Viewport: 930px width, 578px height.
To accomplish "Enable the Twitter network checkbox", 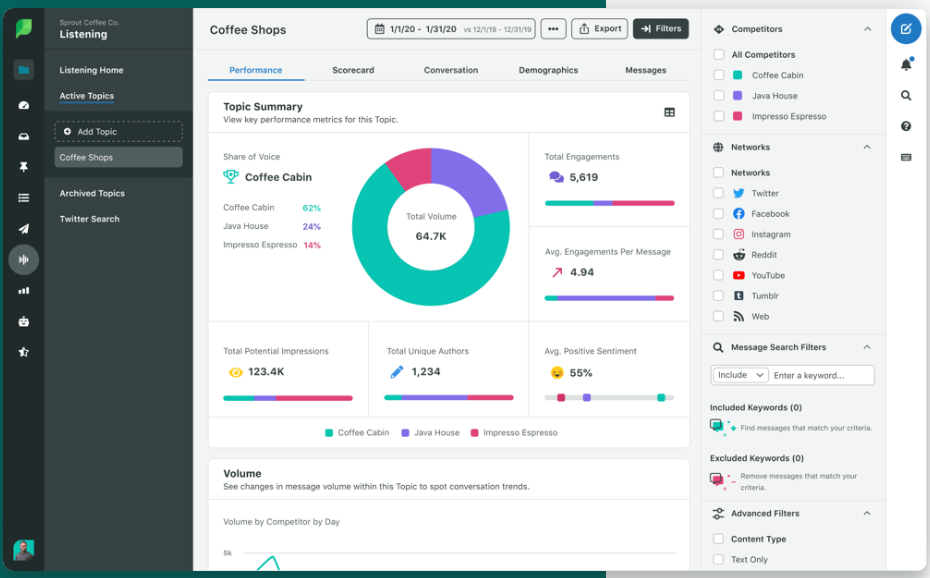I will (718, 193).
